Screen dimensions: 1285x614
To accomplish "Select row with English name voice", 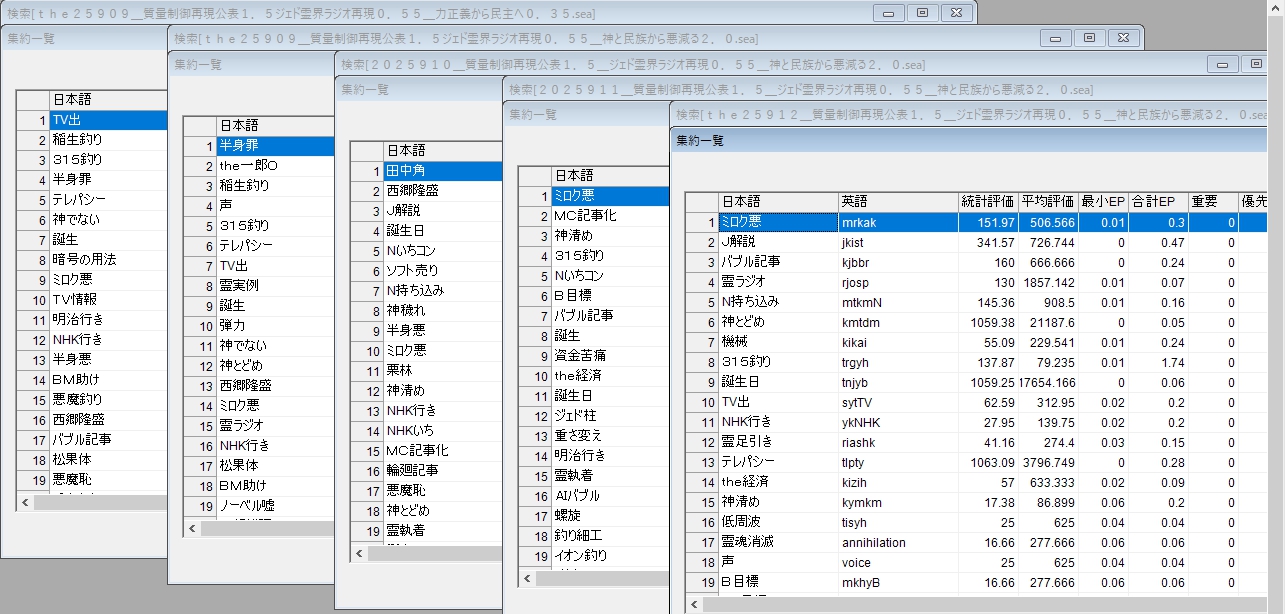I will click(x=897, y=562).
